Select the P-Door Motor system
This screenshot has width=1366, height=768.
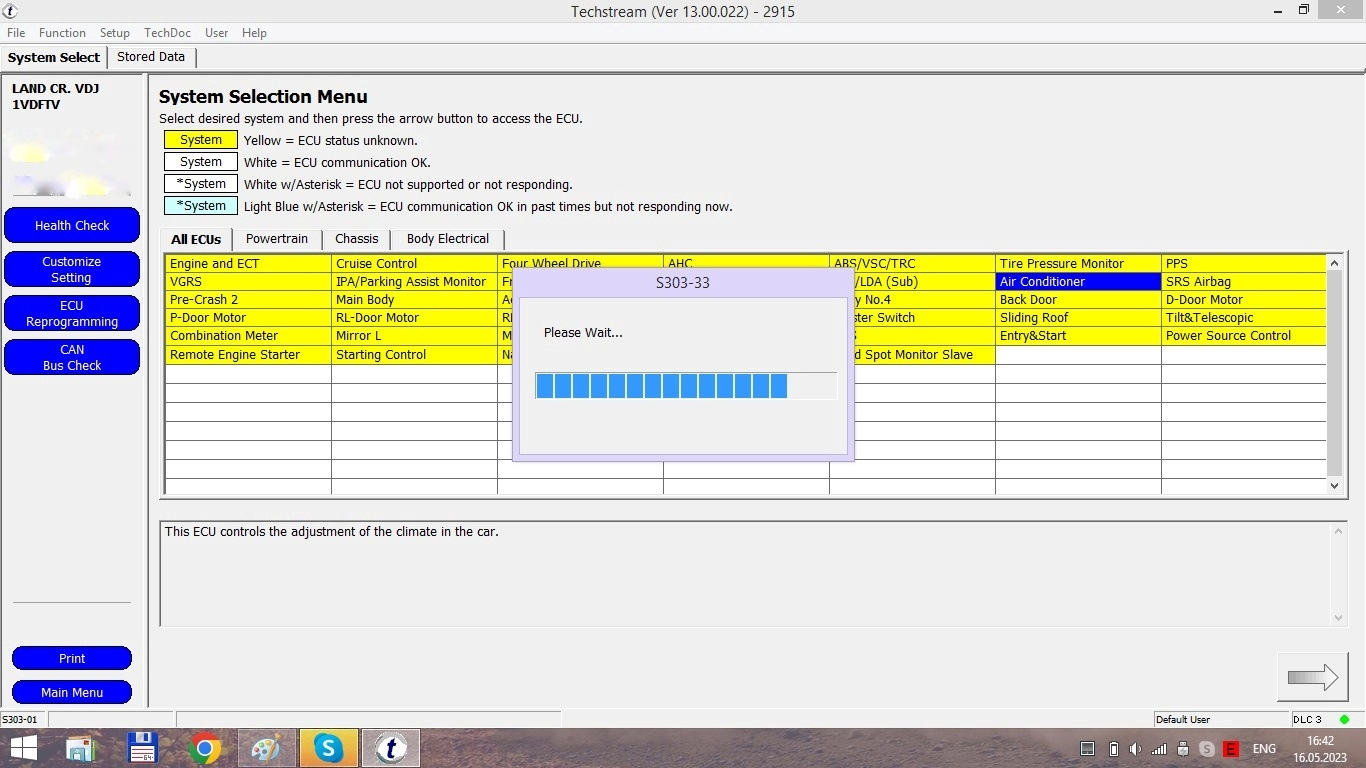point(248,318)
